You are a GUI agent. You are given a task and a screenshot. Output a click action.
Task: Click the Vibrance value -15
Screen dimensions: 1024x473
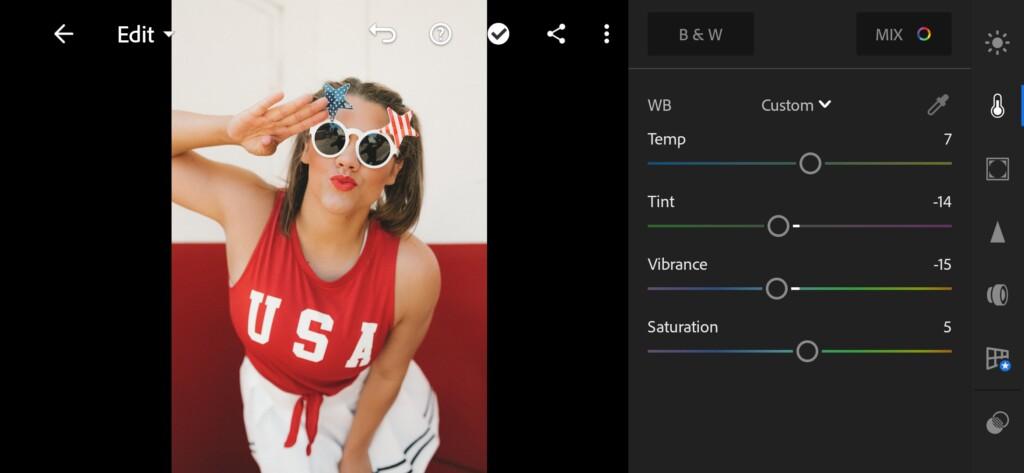[942, 265]
